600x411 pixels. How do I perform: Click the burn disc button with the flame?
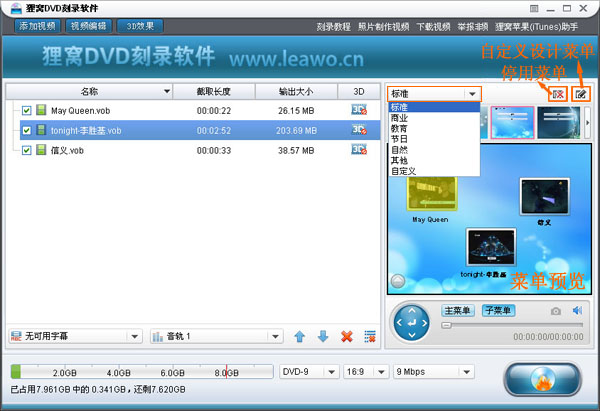[x=543, y=379]
